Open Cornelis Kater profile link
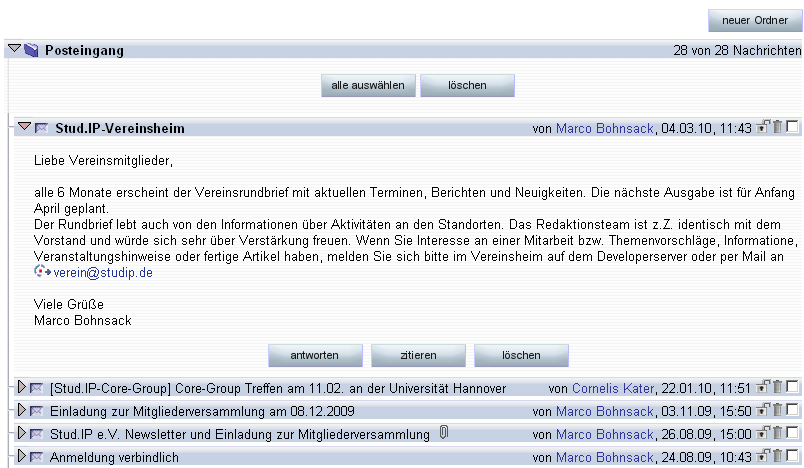The image size is (804, 468). pyautogui.click(x=613, y=389)
